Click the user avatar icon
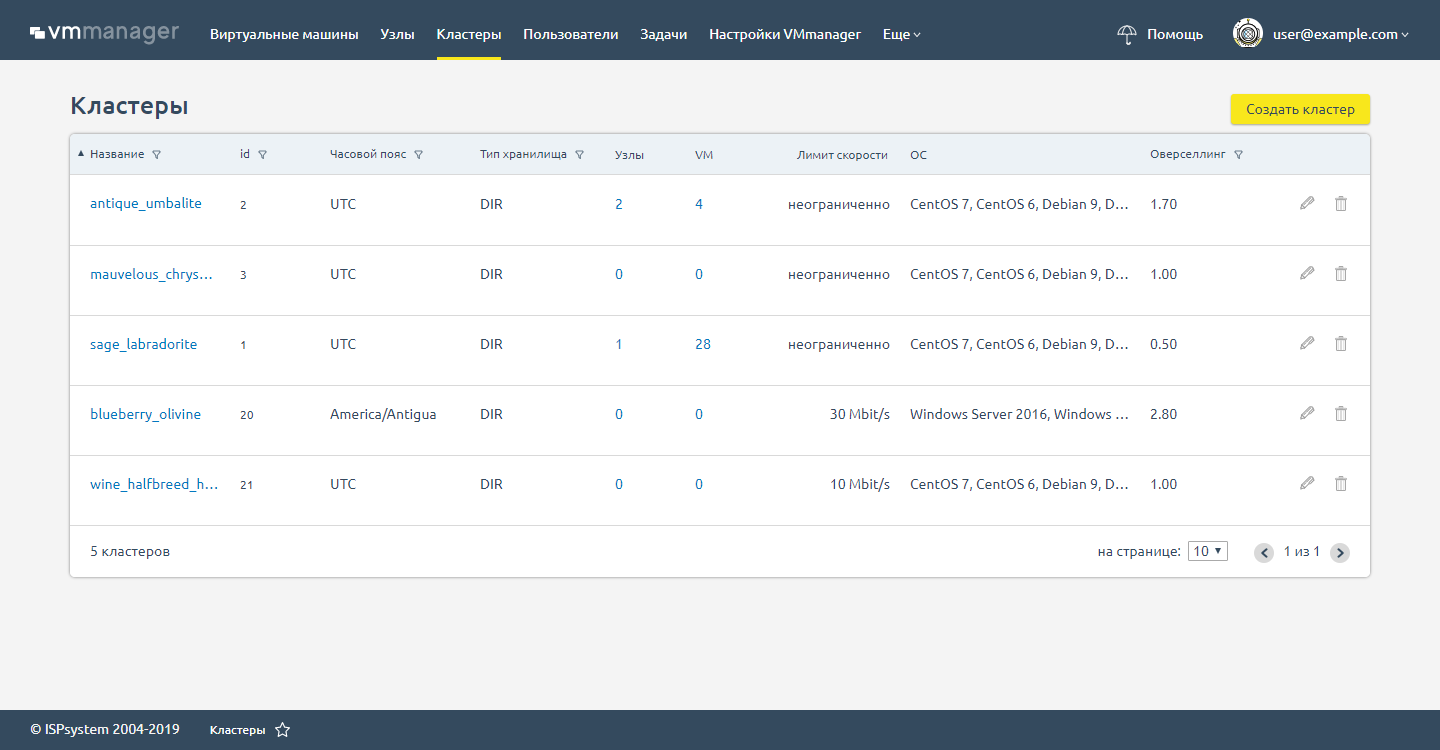The width and height of the screenshot is (1440, 750). click(x=1248, y=34)
